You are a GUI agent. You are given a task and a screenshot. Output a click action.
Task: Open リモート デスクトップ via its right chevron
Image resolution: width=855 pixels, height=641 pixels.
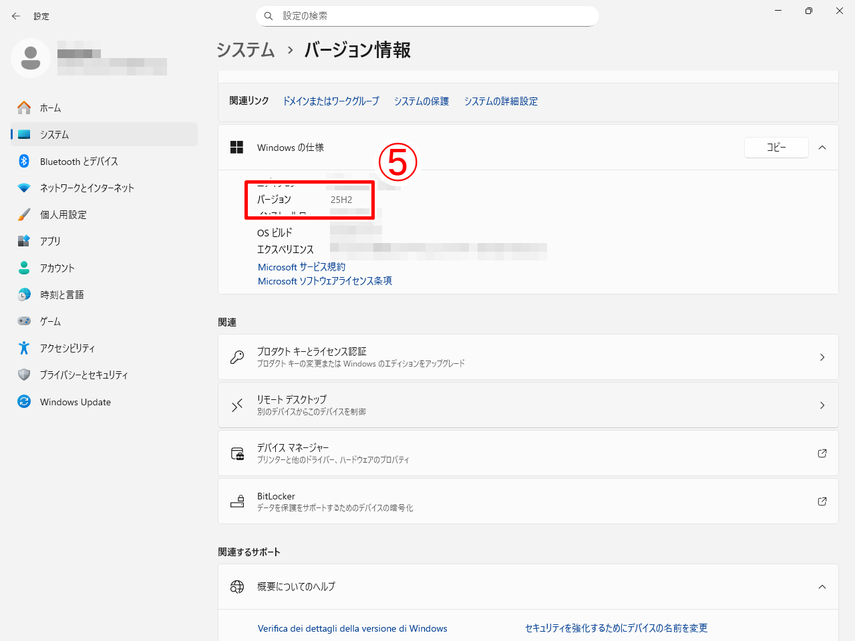(x=822, y=406)
